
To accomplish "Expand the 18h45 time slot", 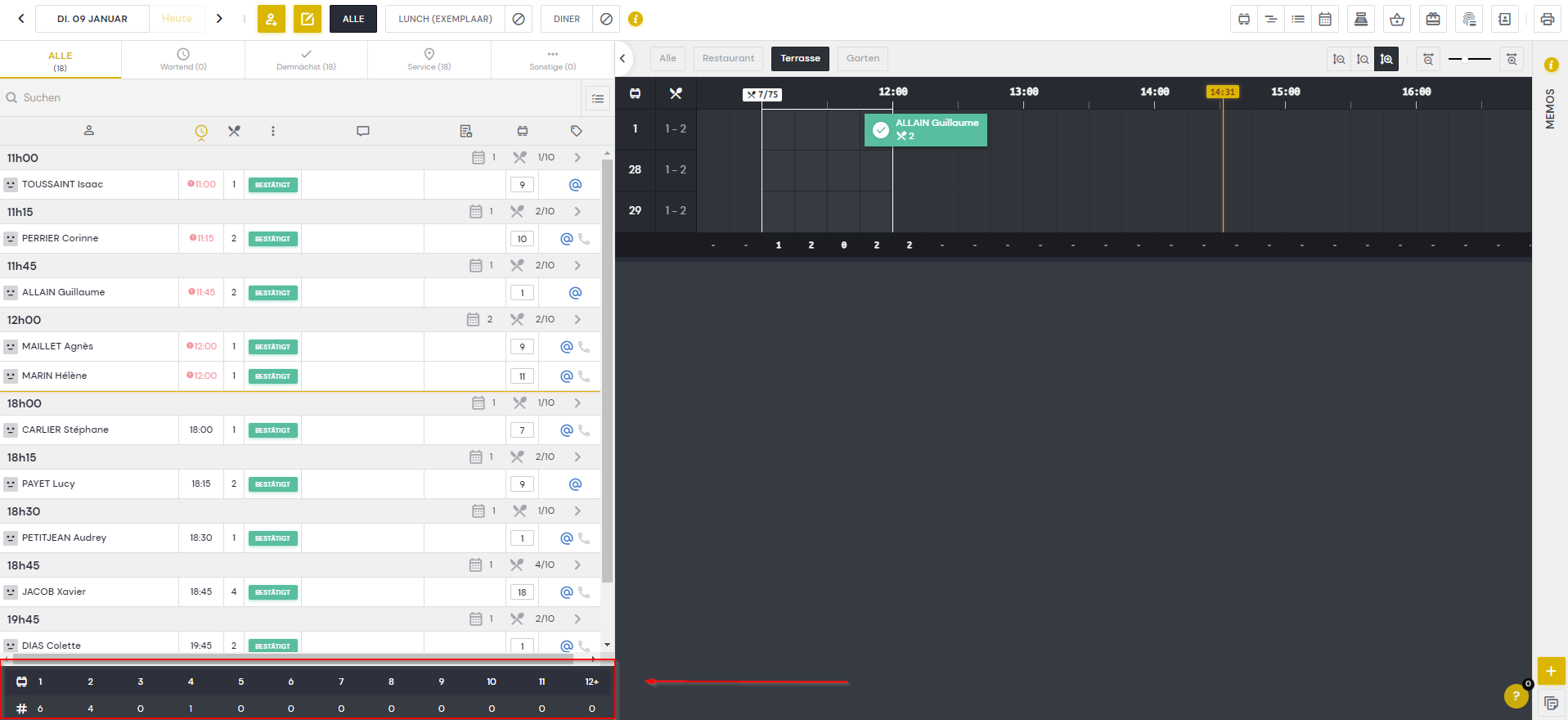I will tap(577, 565).
